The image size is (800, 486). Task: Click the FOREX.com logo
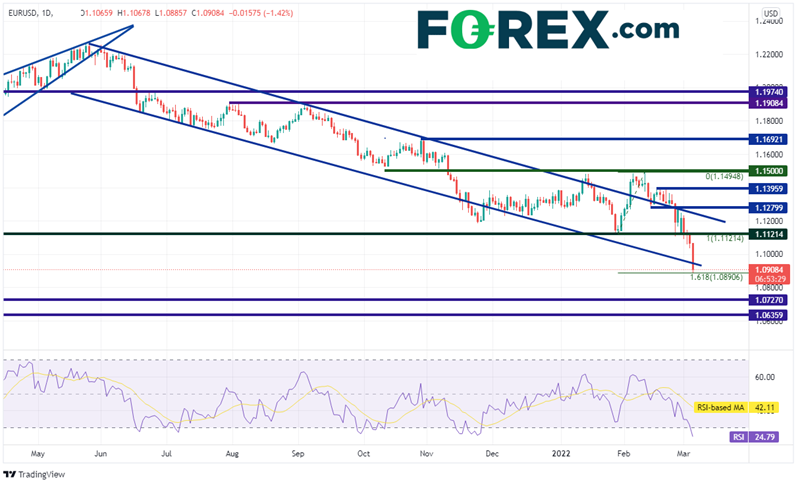548,30
